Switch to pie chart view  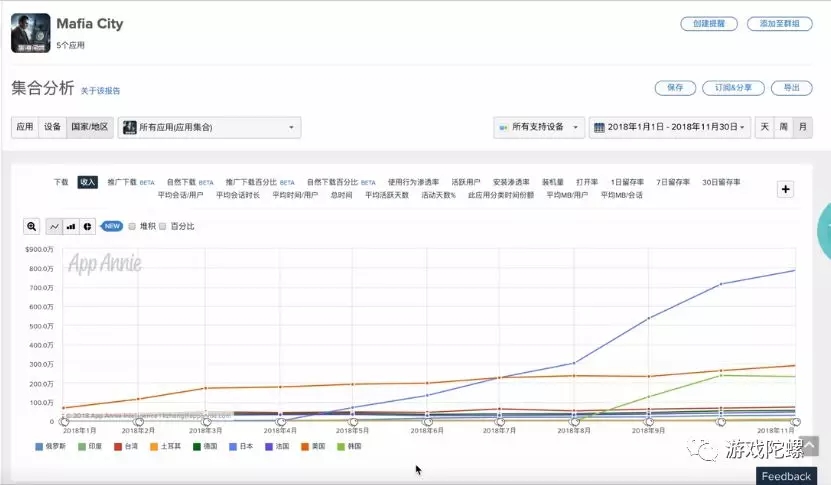point(87,226)
